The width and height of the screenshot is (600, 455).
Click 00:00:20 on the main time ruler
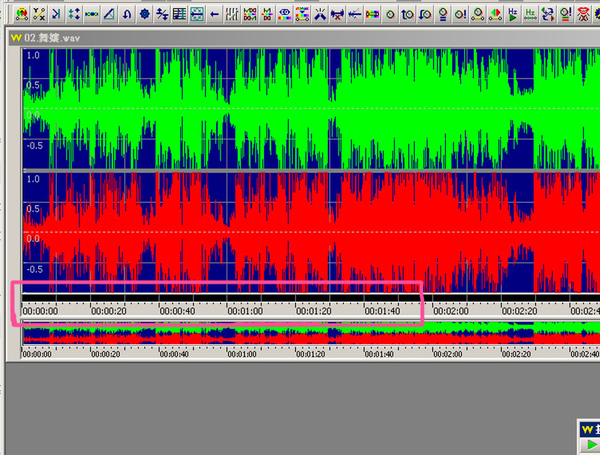[x=107, y=311]
